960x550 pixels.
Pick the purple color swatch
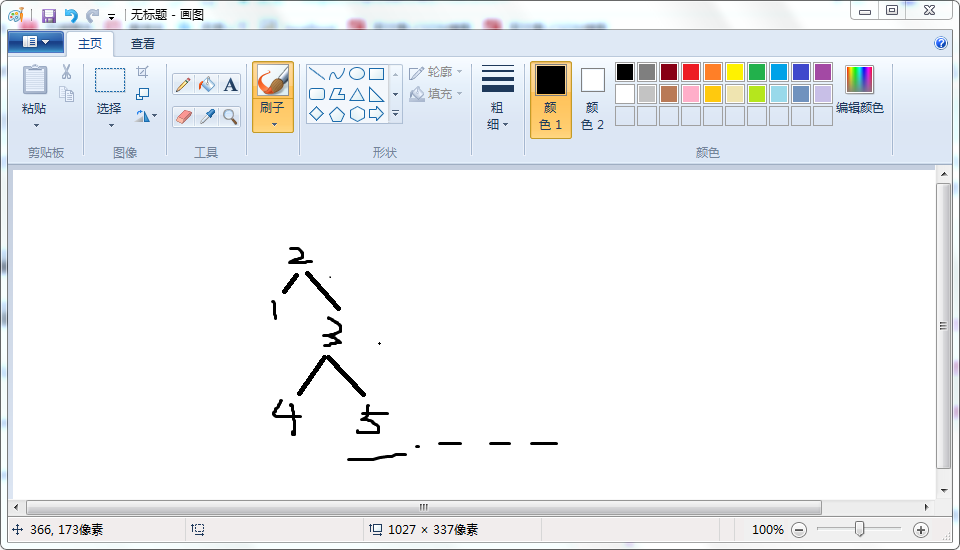pos(823,72)
